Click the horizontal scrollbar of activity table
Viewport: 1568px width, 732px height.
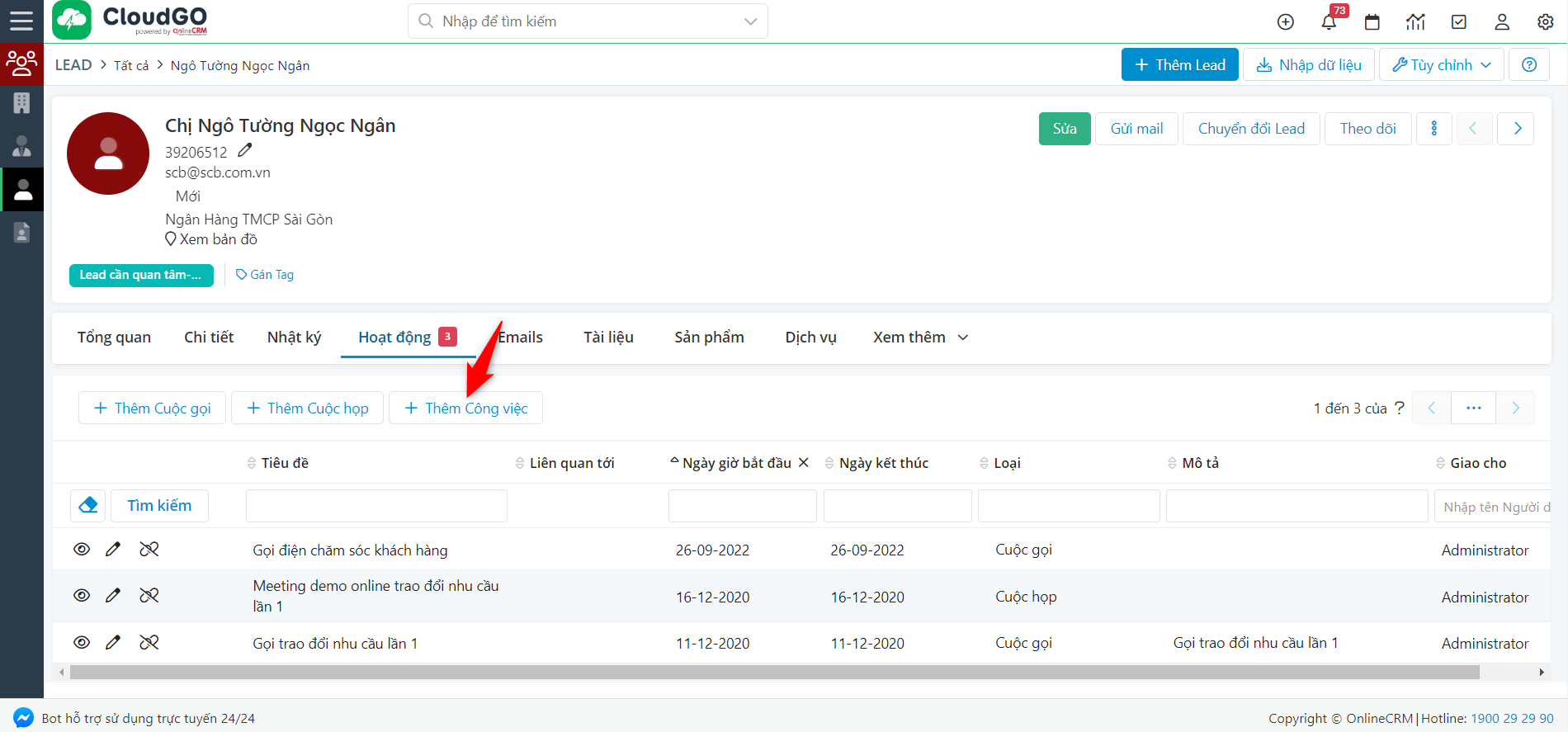[774, 672]
